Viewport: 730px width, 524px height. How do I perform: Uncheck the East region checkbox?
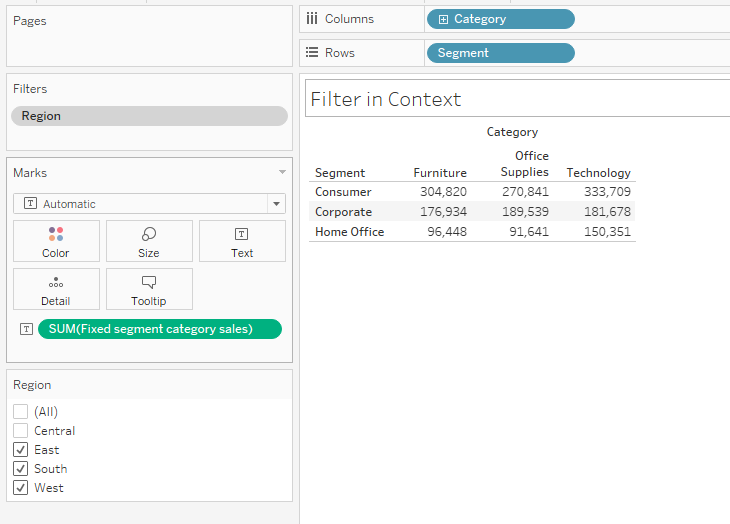[20, 450]
